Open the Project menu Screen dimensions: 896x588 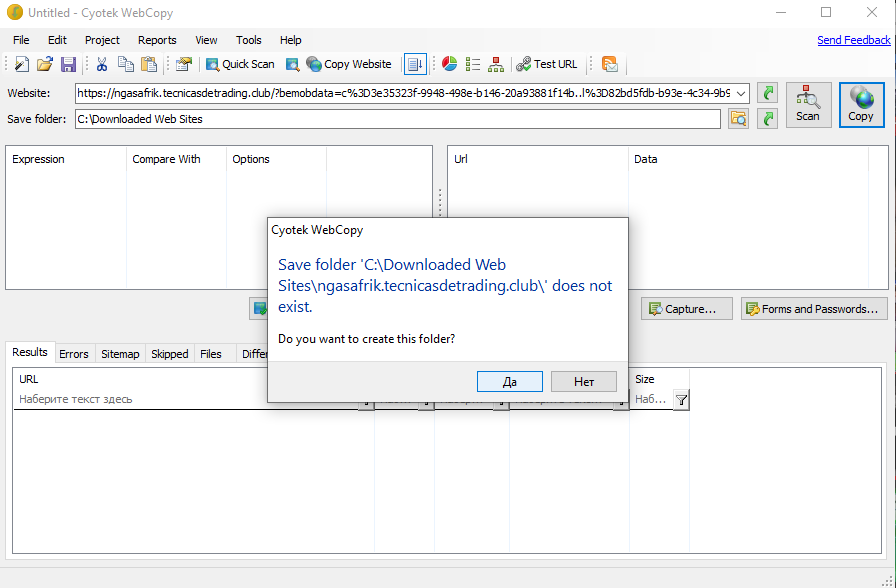coord(102,40)
